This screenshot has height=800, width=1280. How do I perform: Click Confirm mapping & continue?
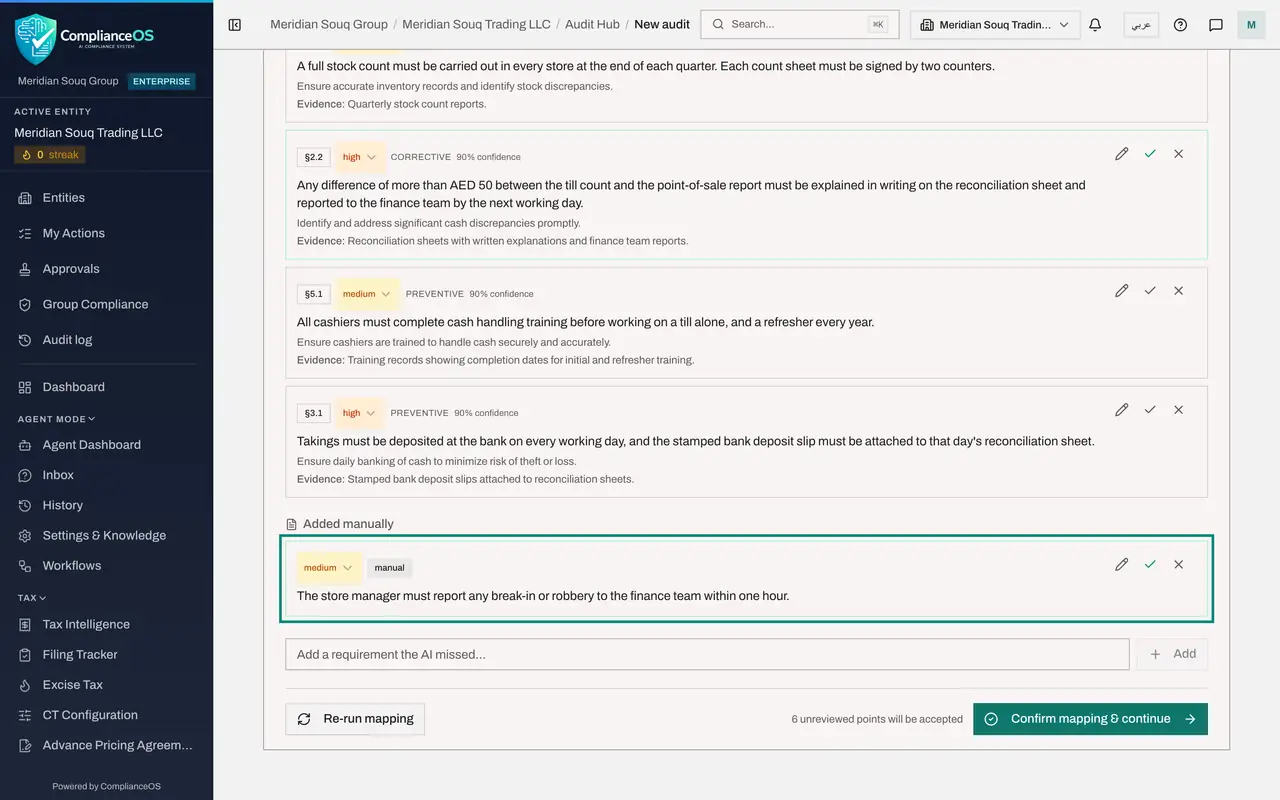point(1090,719)
